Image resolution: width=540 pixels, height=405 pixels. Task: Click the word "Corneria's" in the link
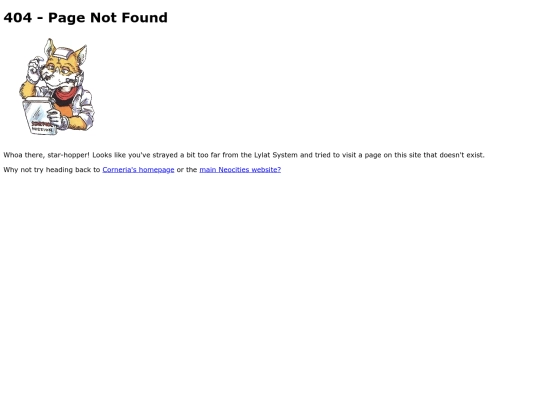[119, 170]
